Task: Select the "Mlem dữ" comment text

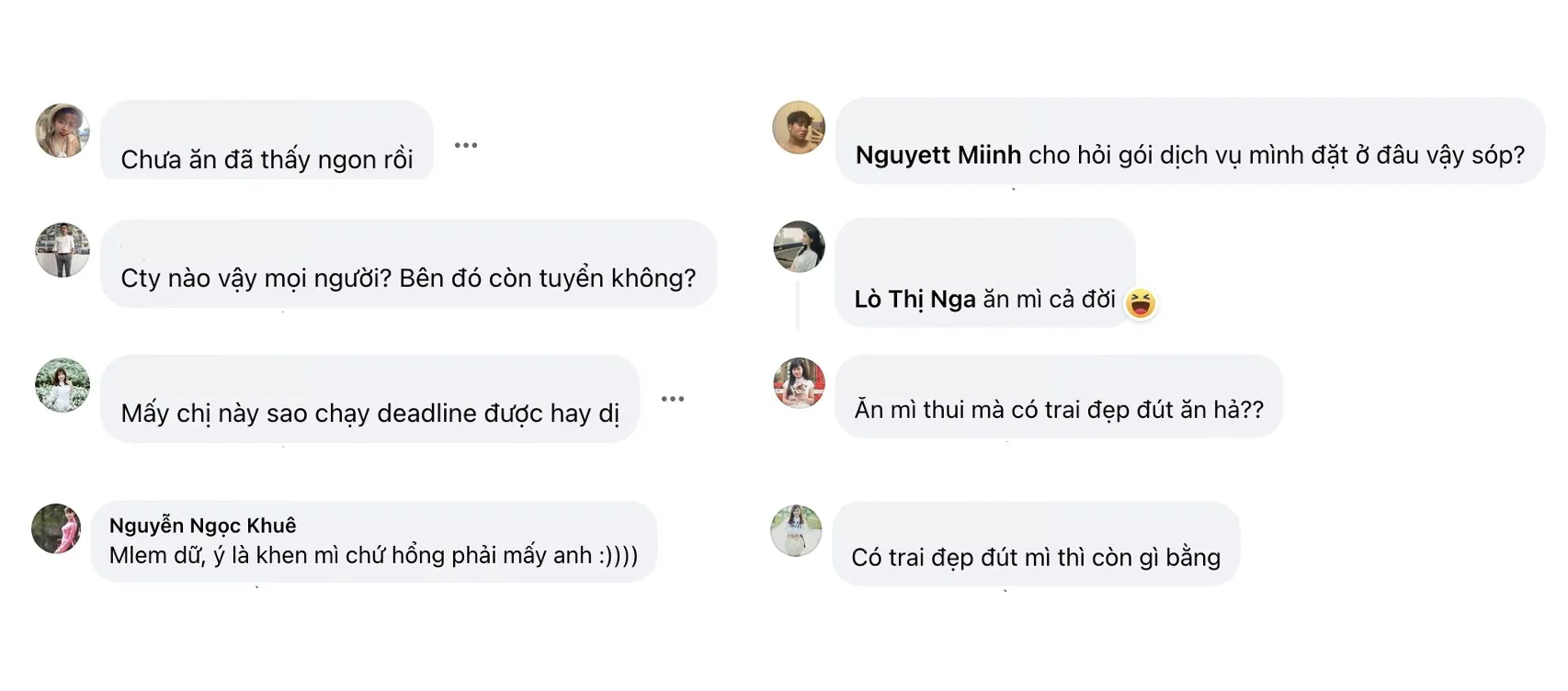Action: (373, 555)
